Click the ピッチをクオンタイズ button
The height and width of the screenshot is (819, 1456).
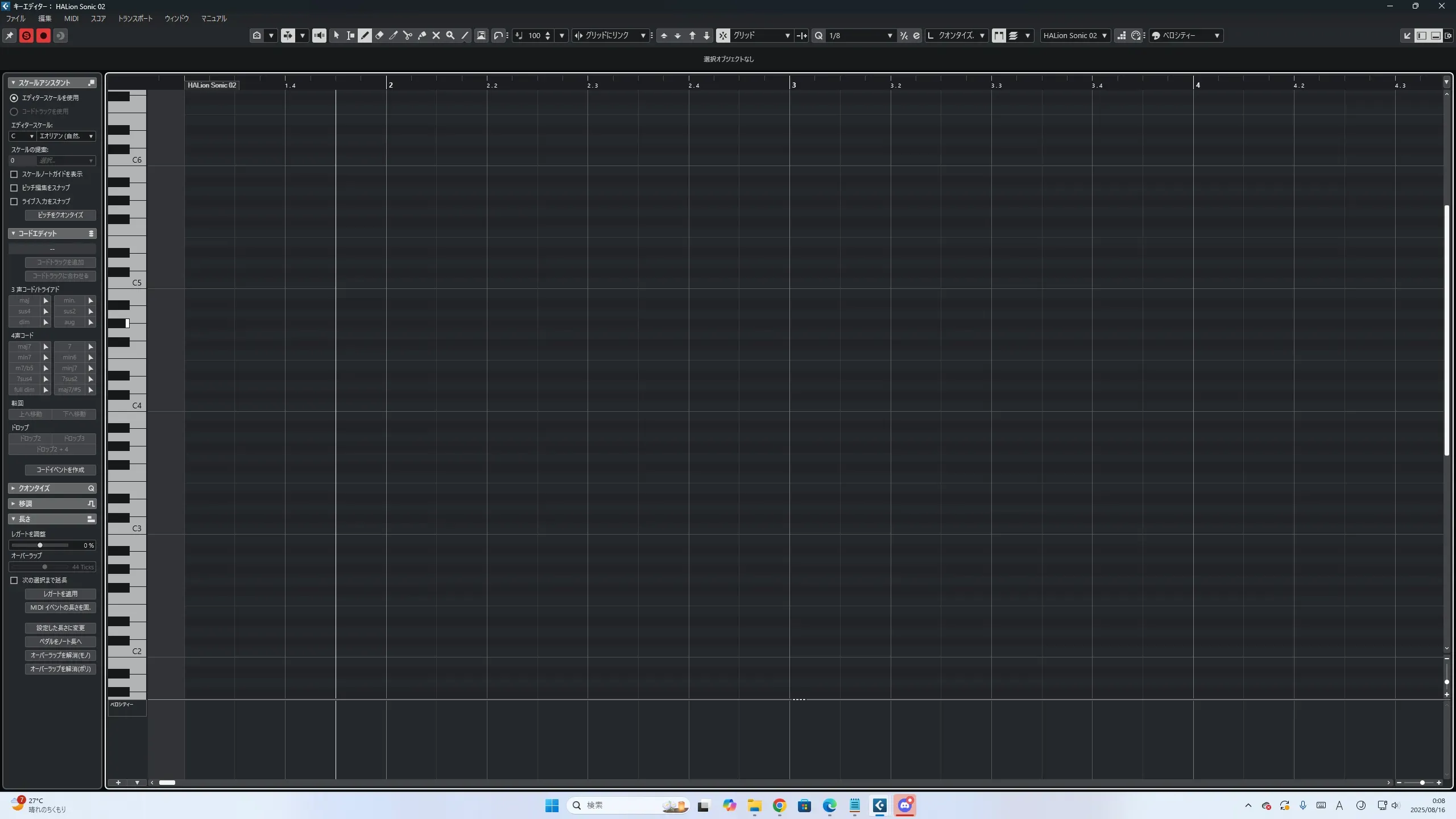(x=60, y=215)
